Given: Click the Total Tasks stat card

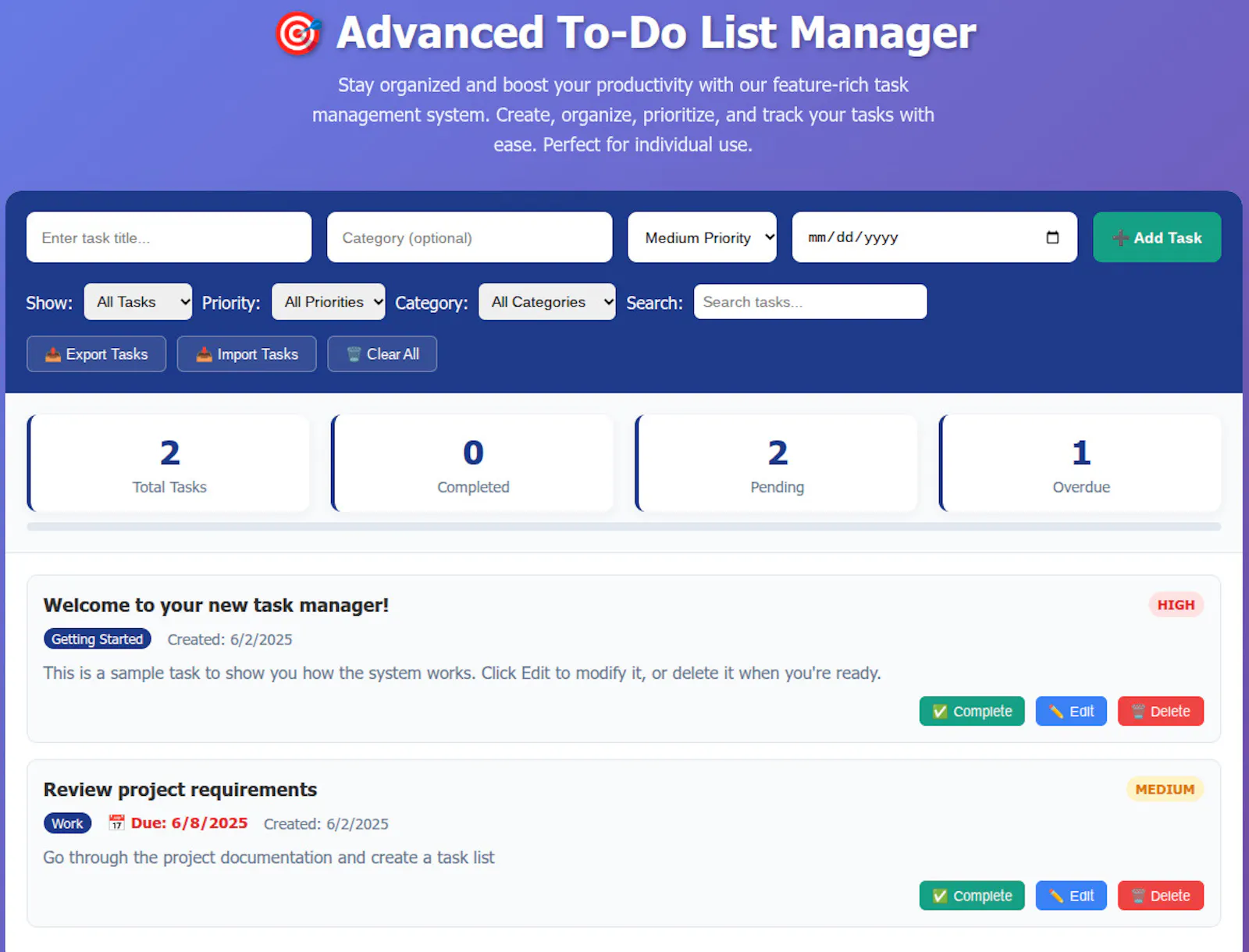Looking at the screenshot, I should tap(169, 463).
